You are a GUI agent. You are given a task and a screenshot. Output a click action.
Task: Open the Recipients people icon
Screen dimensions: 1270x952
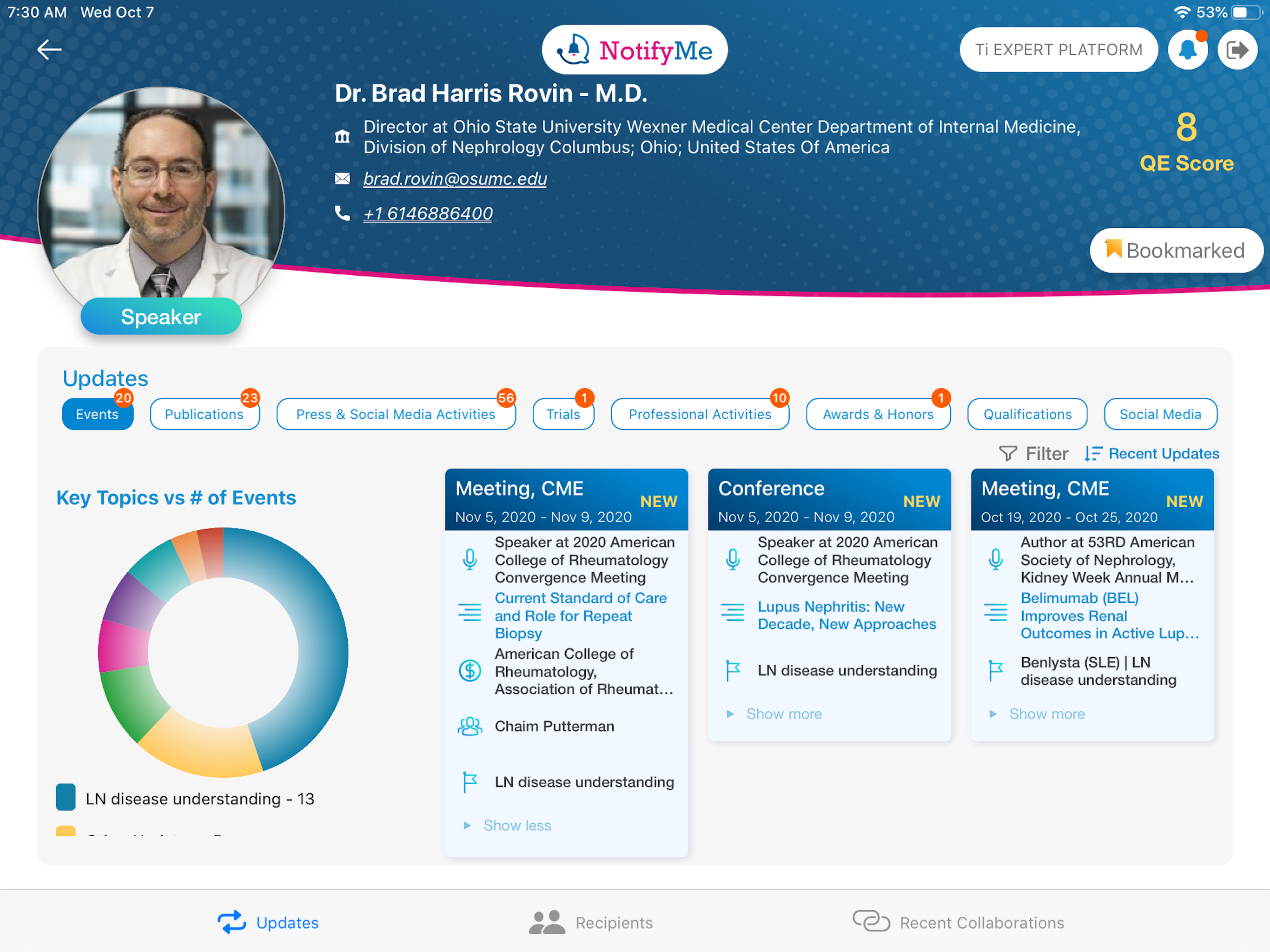[547, 922]
